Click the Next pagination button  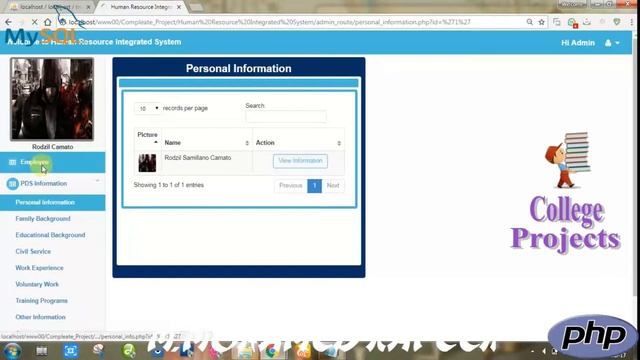tap(333, 186)
